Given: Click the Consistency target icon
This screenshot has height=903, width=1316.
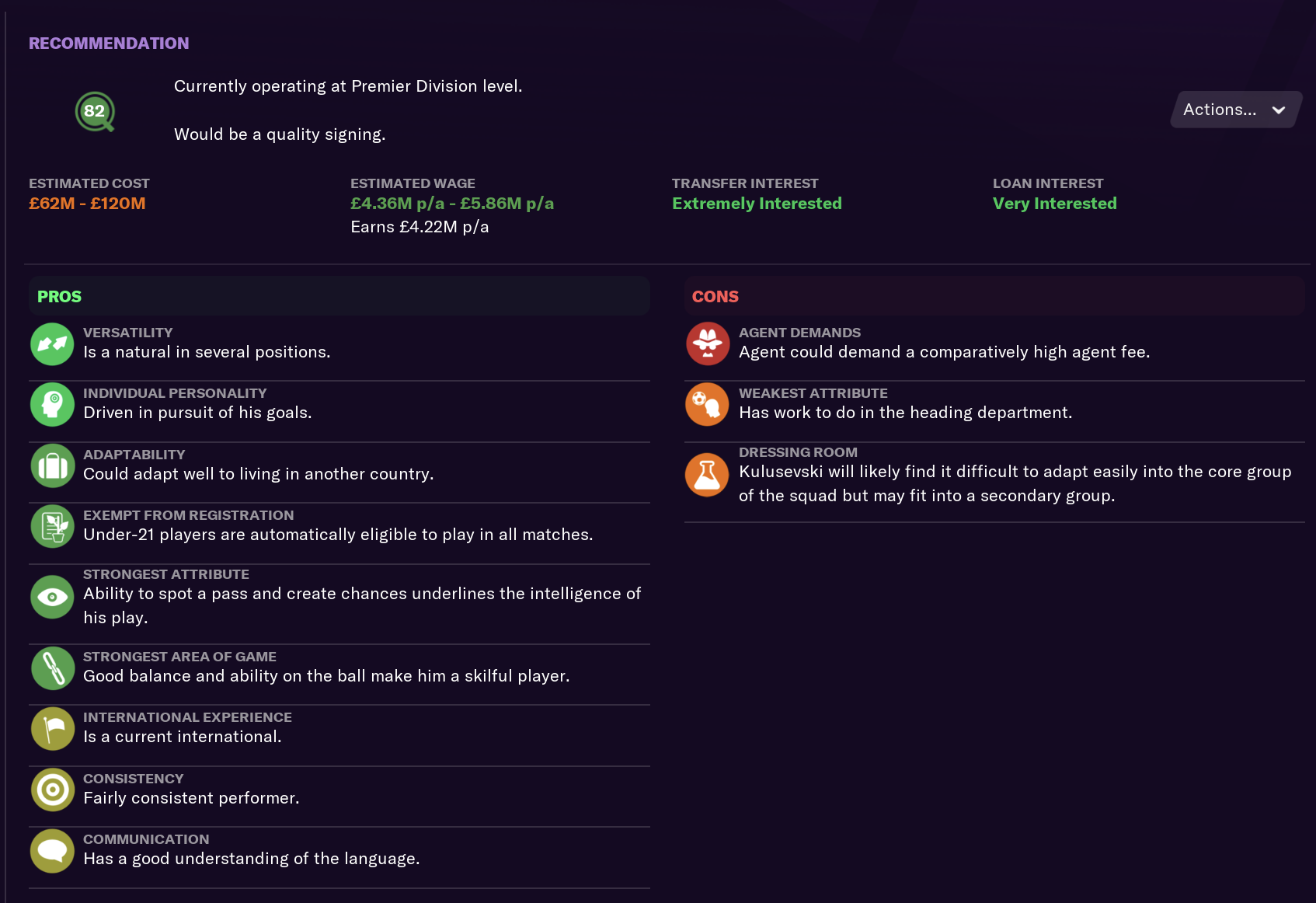Looking at the screenshot, I should [x=52, y=790].
